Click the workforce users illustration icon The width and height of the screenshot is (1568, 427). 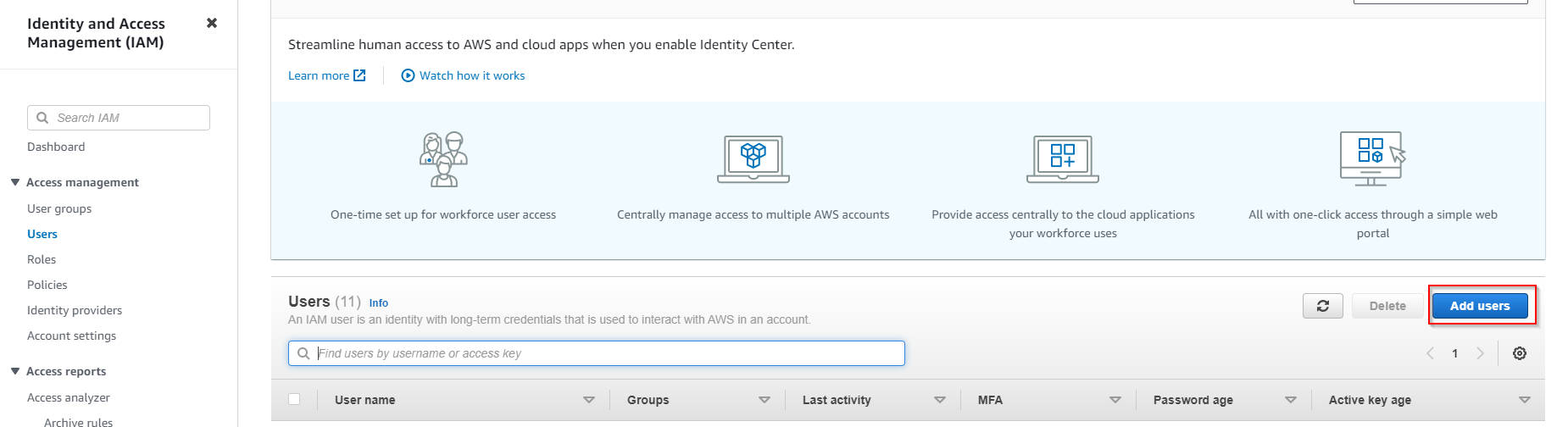pos(443,159)
